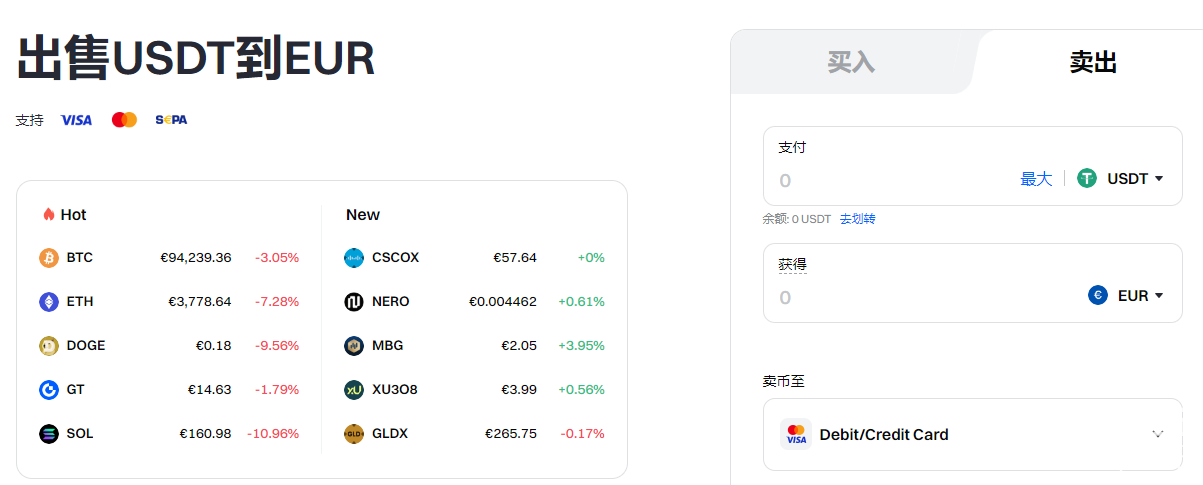Click the NERO token icon
1203x485 pixels.
pos(354,302)
